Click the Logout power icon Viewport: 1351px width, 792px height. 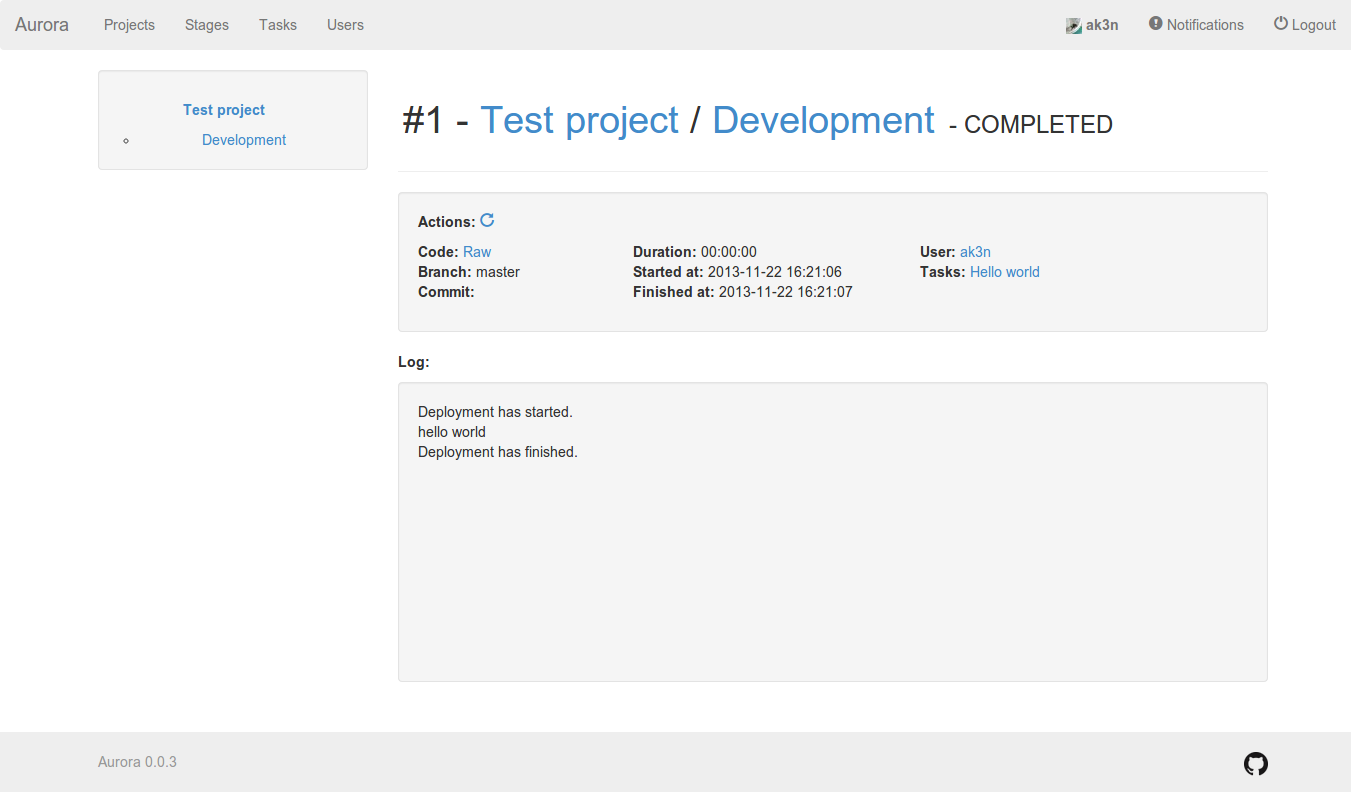pos(1280,23)
